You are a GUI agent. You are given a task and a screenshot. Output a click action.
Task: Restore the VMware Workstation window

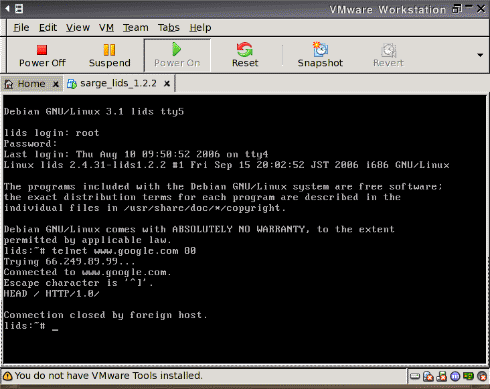pos(457,8)
